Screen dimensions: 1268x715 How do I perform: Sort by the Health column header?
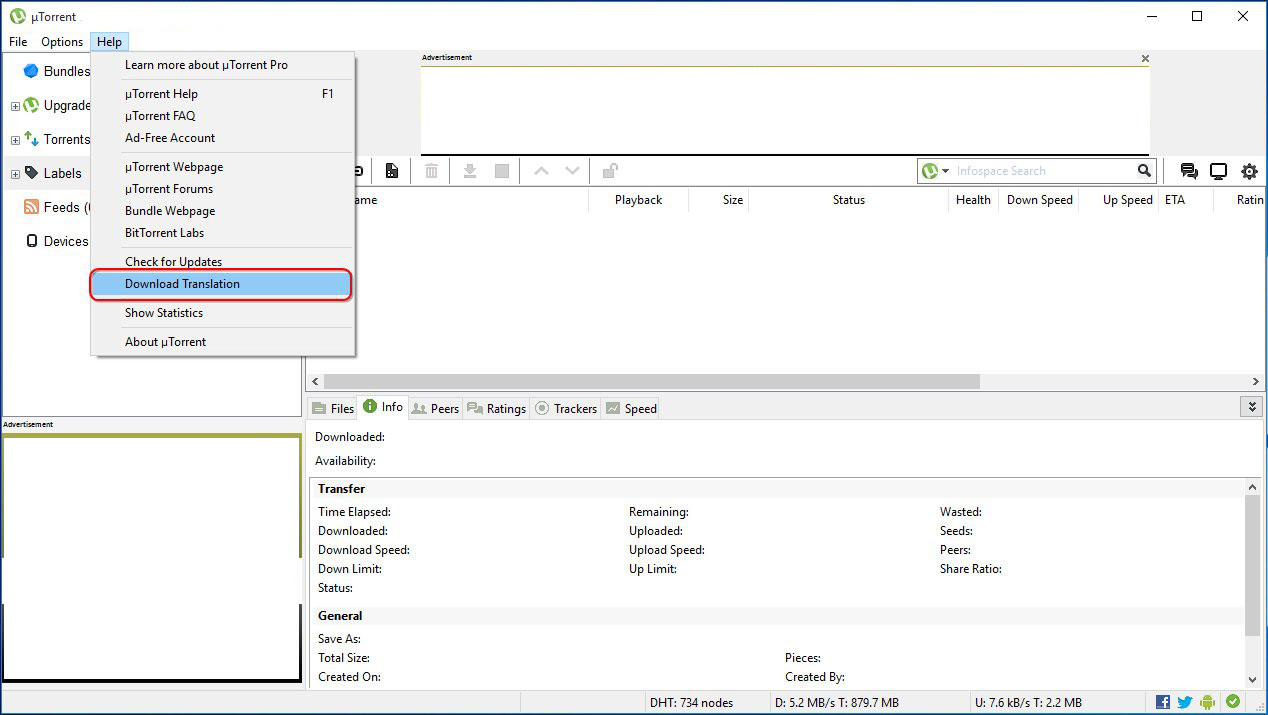[x=973, y=200]
